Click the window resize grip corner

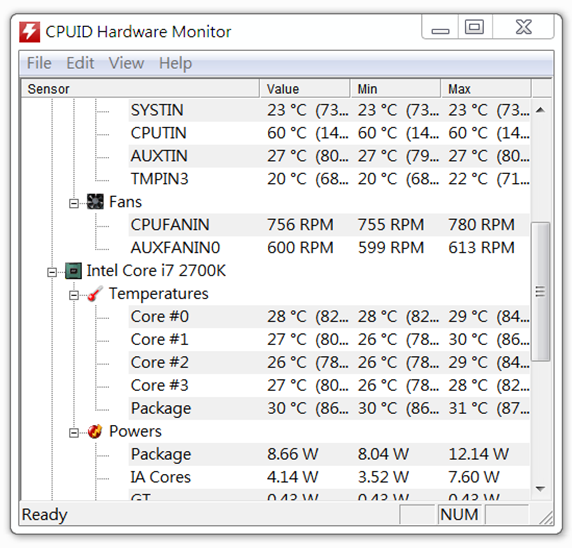coord(546,518)
